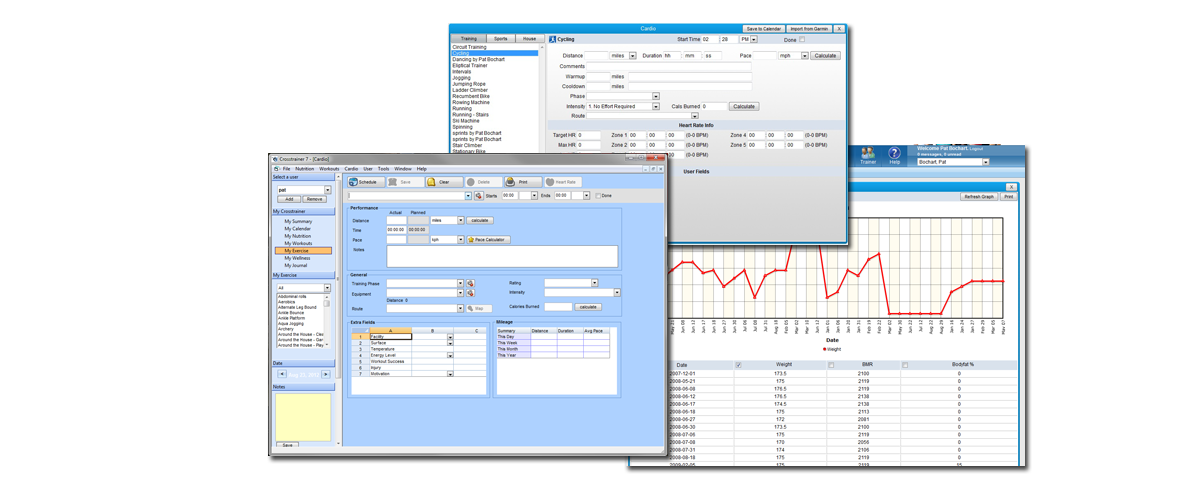Click the Notes text area in Performance section
The height and width of the screenshot is (500, 1200).
click(502, 257)
